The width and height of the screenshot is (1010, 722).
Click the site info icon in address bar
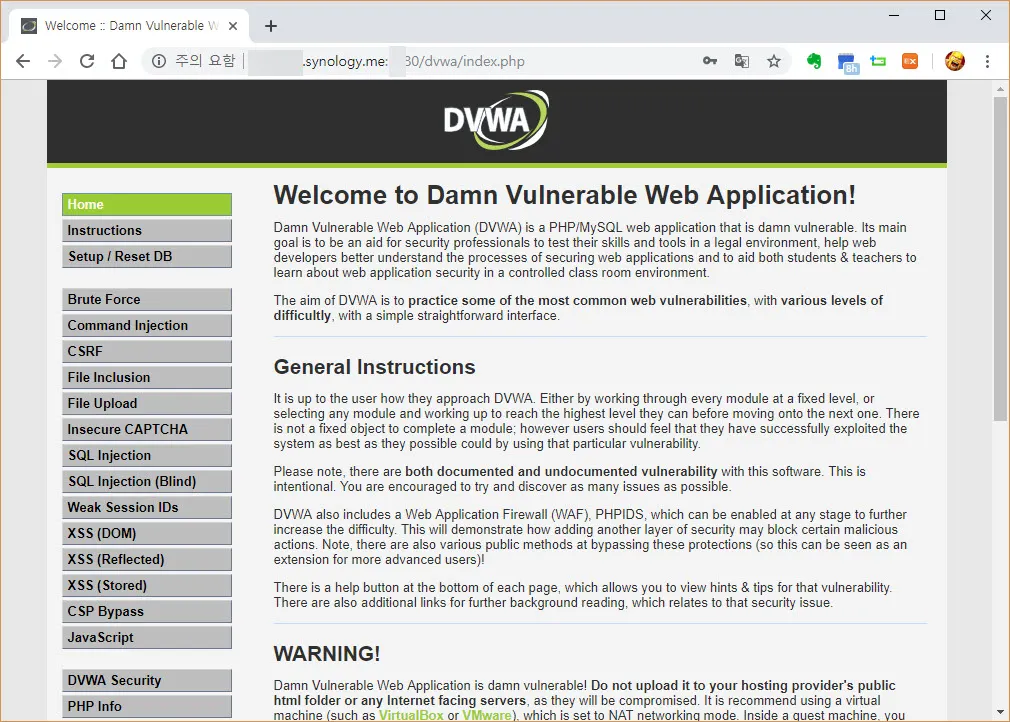pos(158,61)
